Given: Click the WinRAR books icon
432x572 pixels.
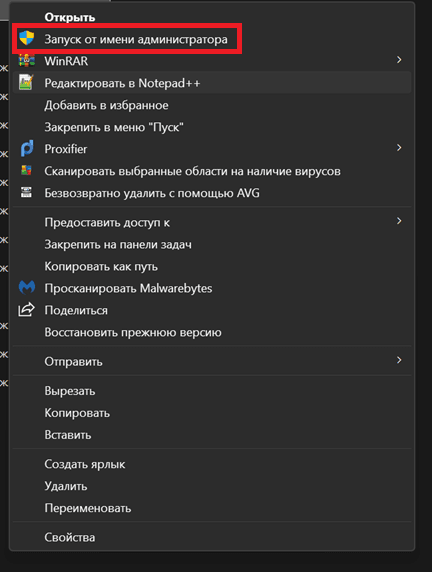Looking at the screenshot, I should click(27, 61).
